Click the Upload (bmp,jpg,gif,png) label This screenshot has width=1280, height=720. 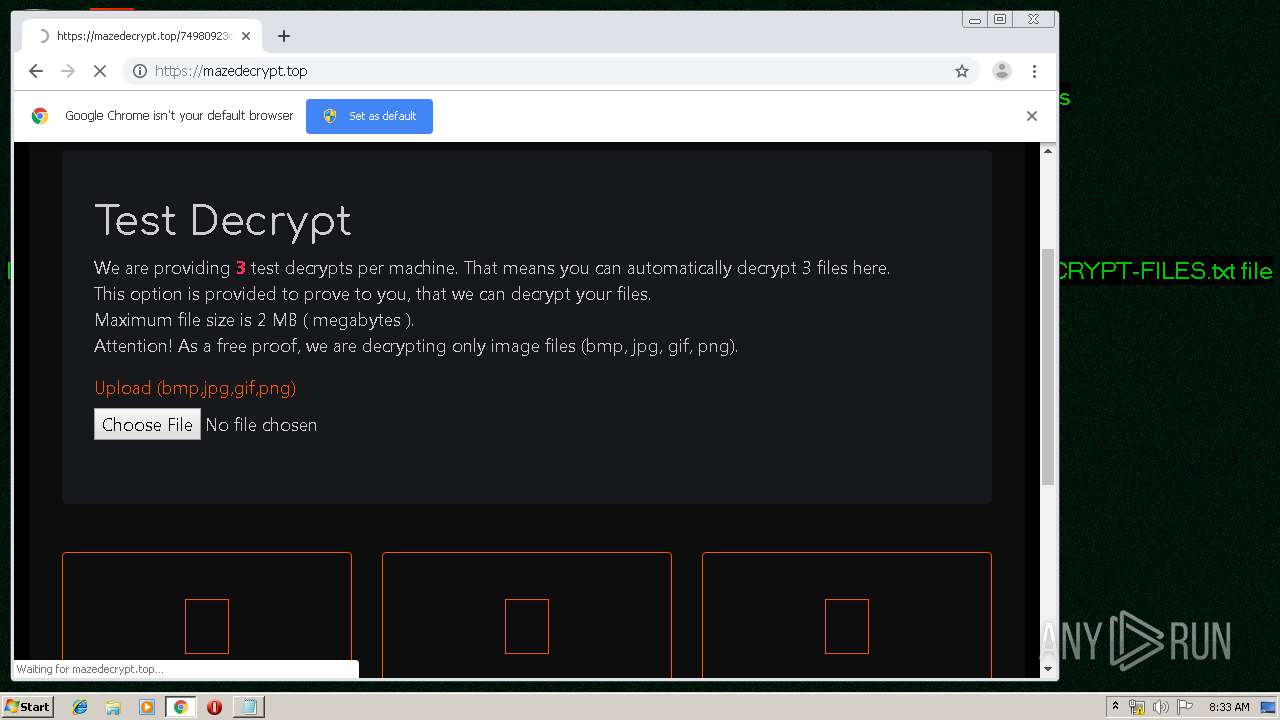[x=195, y=388]
